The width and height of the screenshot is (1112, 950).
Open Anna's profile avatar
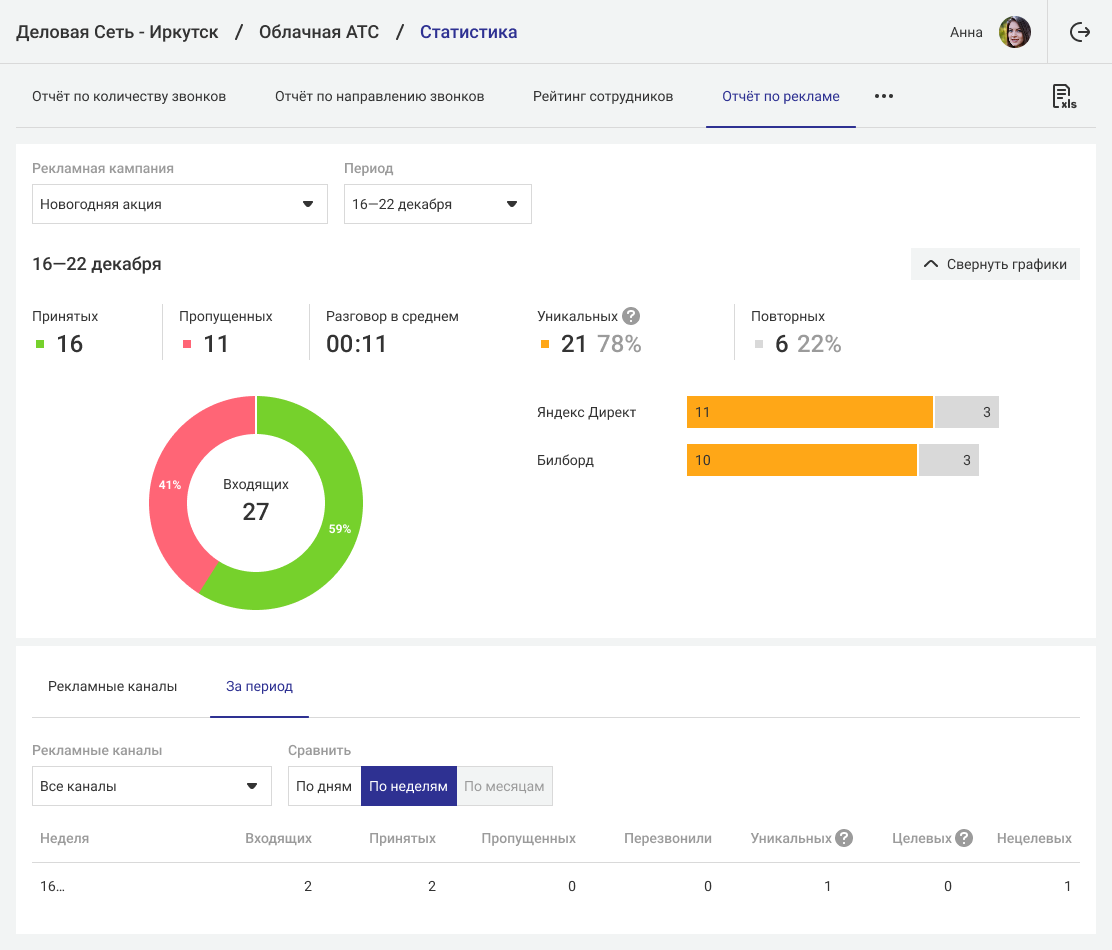pos(1014,32)
